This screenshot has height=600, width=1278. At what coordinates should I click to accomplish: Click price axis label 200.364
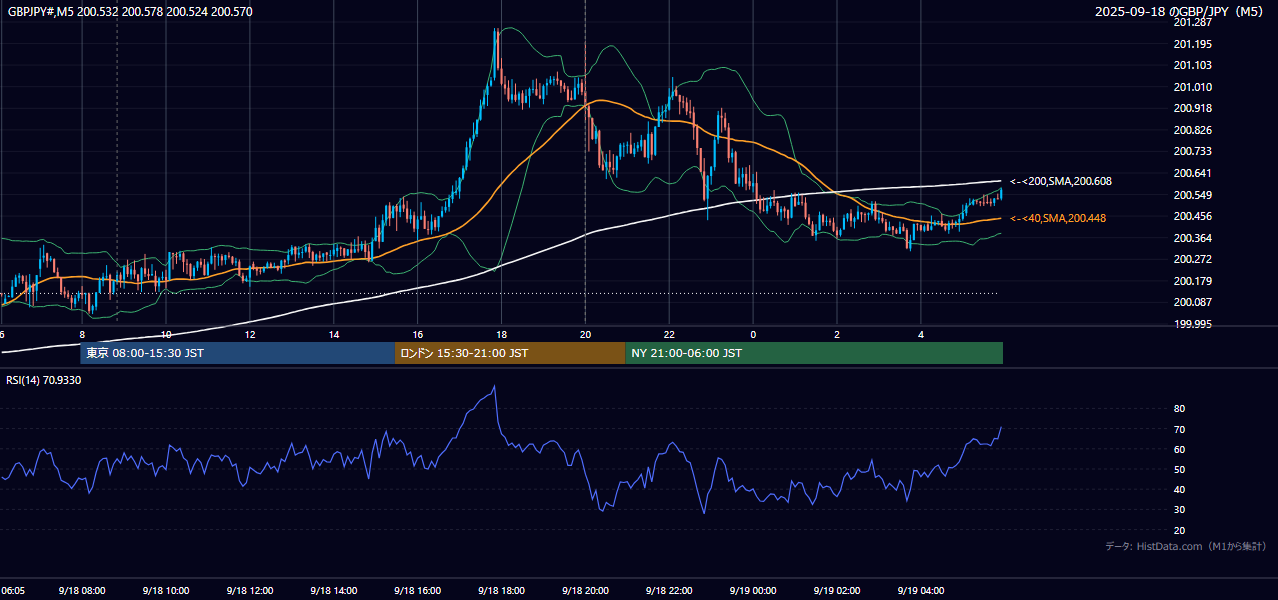click(x=1193, y=238)
